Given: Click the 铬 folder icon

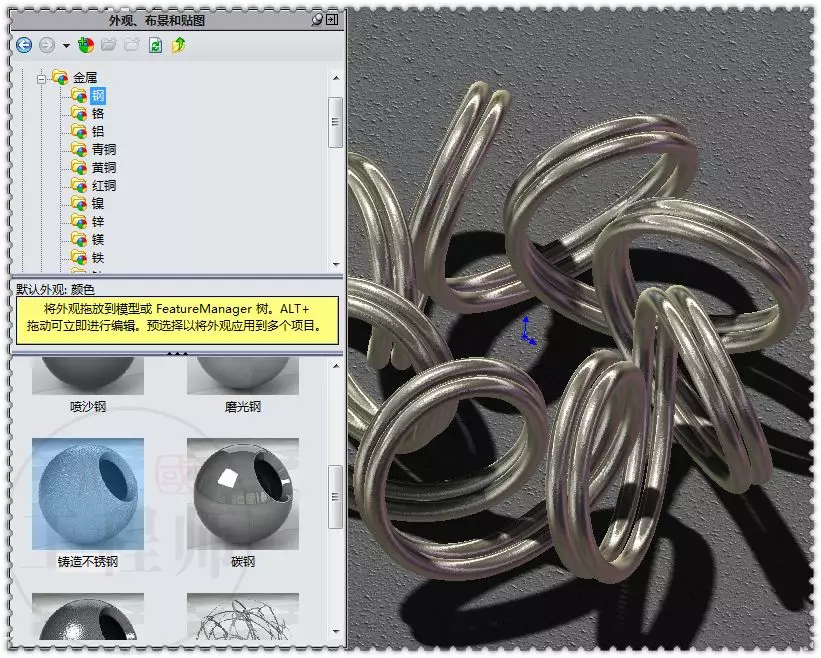Looking at the screenshot, I should click(x=79, y=114).
